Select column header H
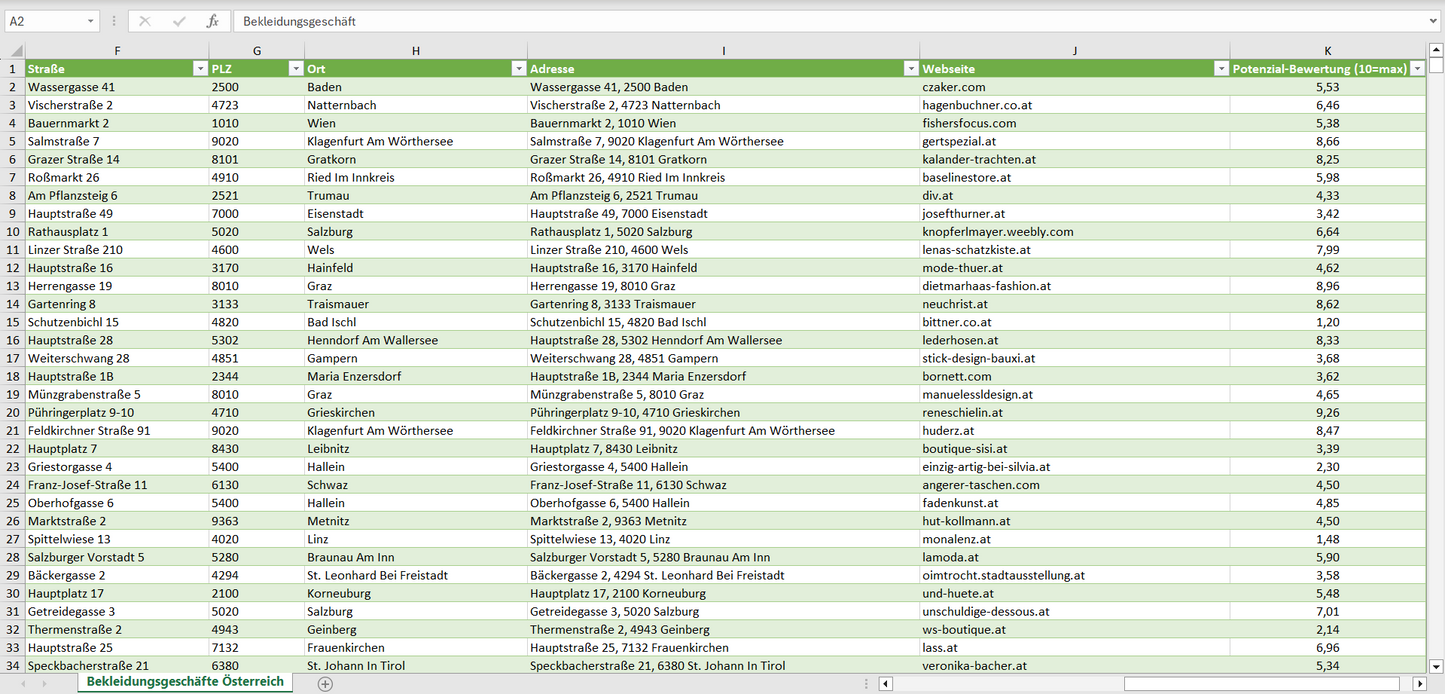 coord(416,51)
